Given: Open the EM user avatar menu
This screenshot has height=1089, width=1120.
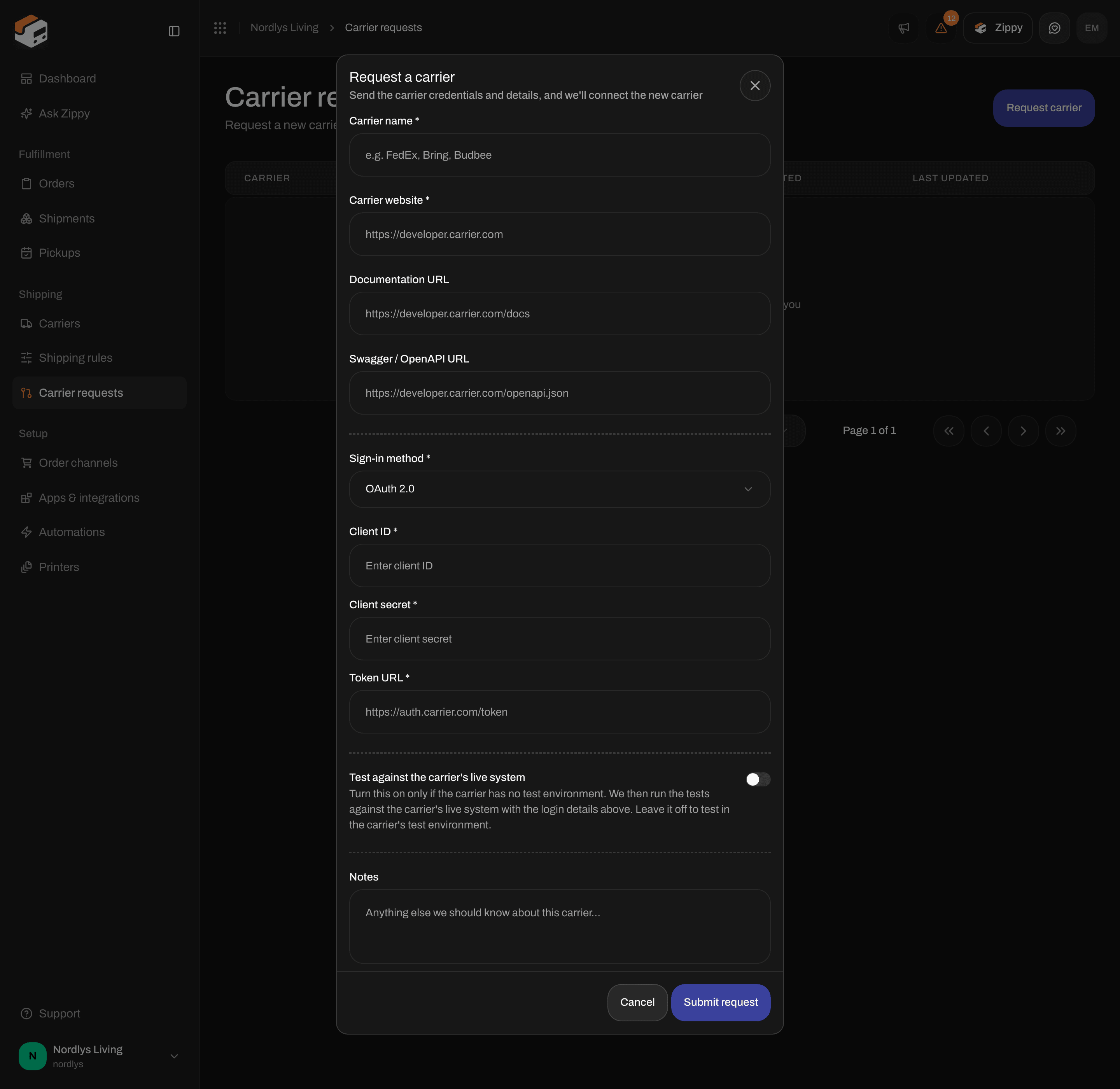Looking at the screenshot, I should [x=1091, y=28].
